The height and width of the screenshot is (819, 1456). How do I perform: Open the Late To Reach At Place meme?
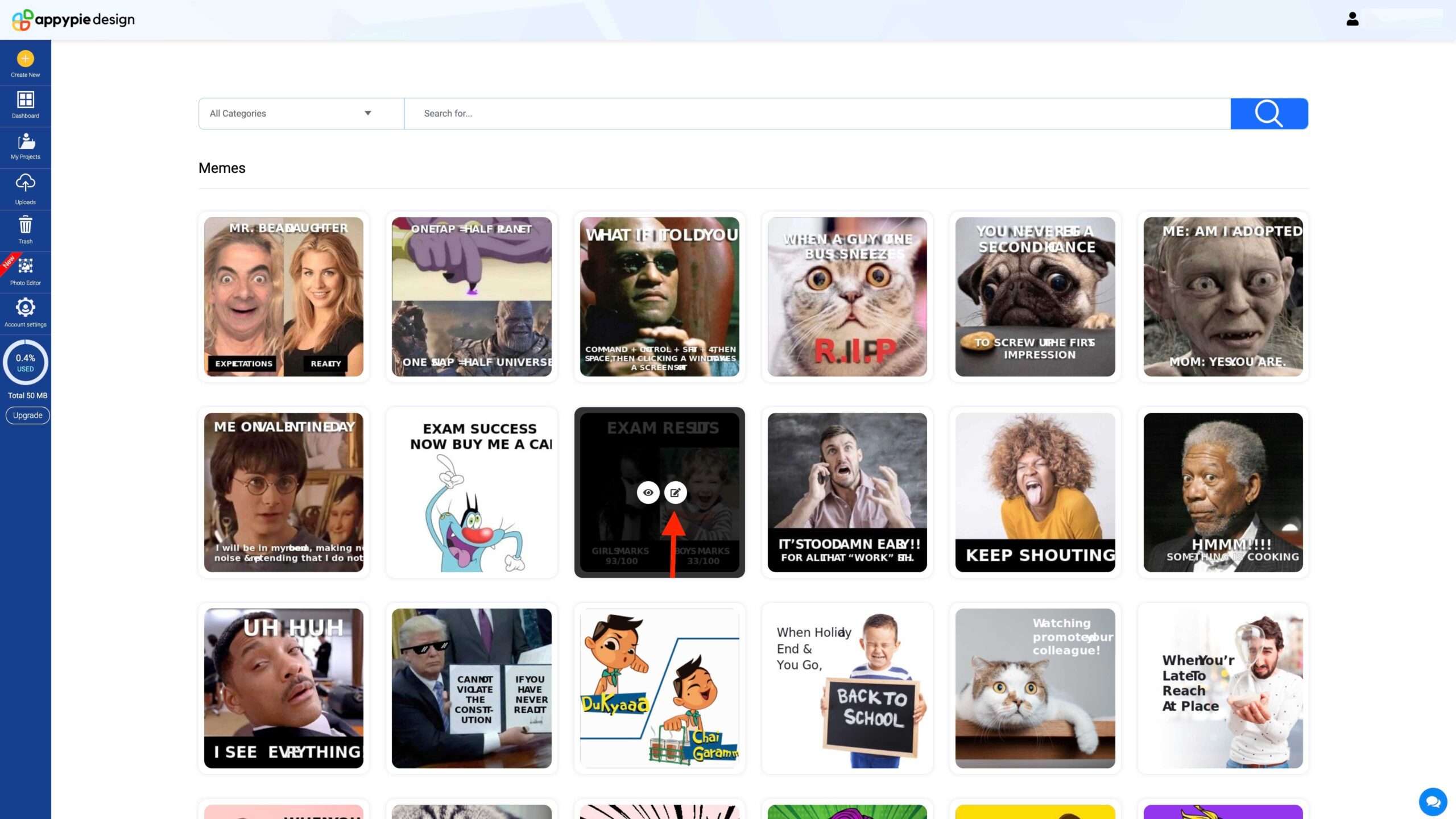click(x=1223, y=688)
